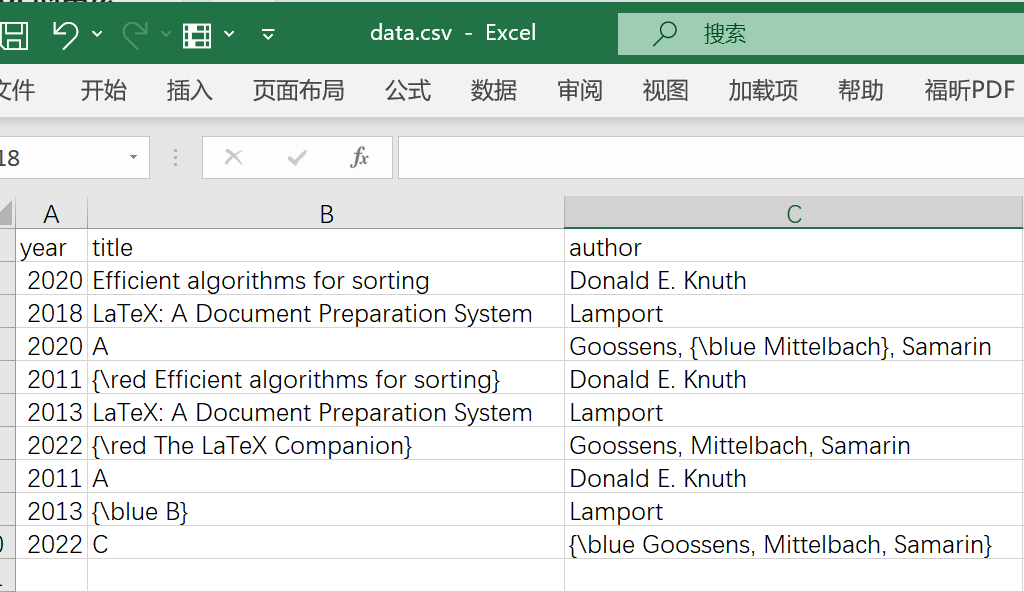The width and height of the screenshot is (1024, 592).
Task: Click the Cancel (X) formula bar icon
Action: pyautogui.click(x=233, y=157)
